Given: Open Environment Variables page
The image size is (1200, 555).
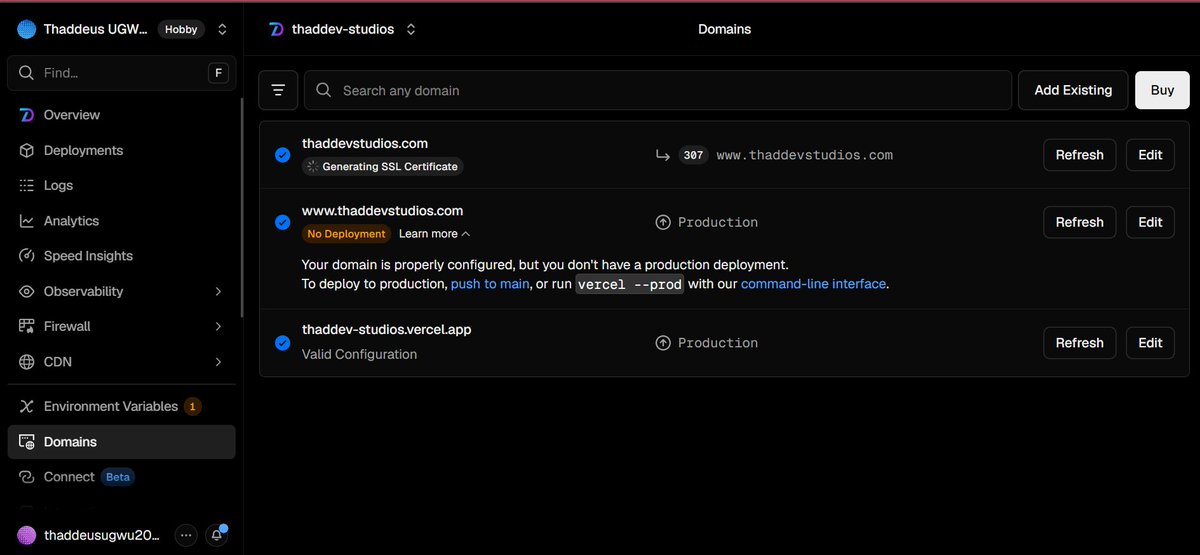Looking at the screenshot, I should (x=121, y=406).
